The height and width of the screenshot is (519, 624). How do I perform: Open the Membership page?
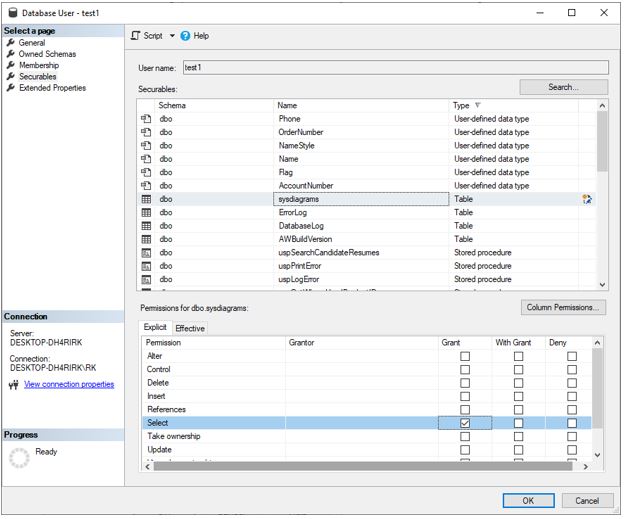point(38,65)
